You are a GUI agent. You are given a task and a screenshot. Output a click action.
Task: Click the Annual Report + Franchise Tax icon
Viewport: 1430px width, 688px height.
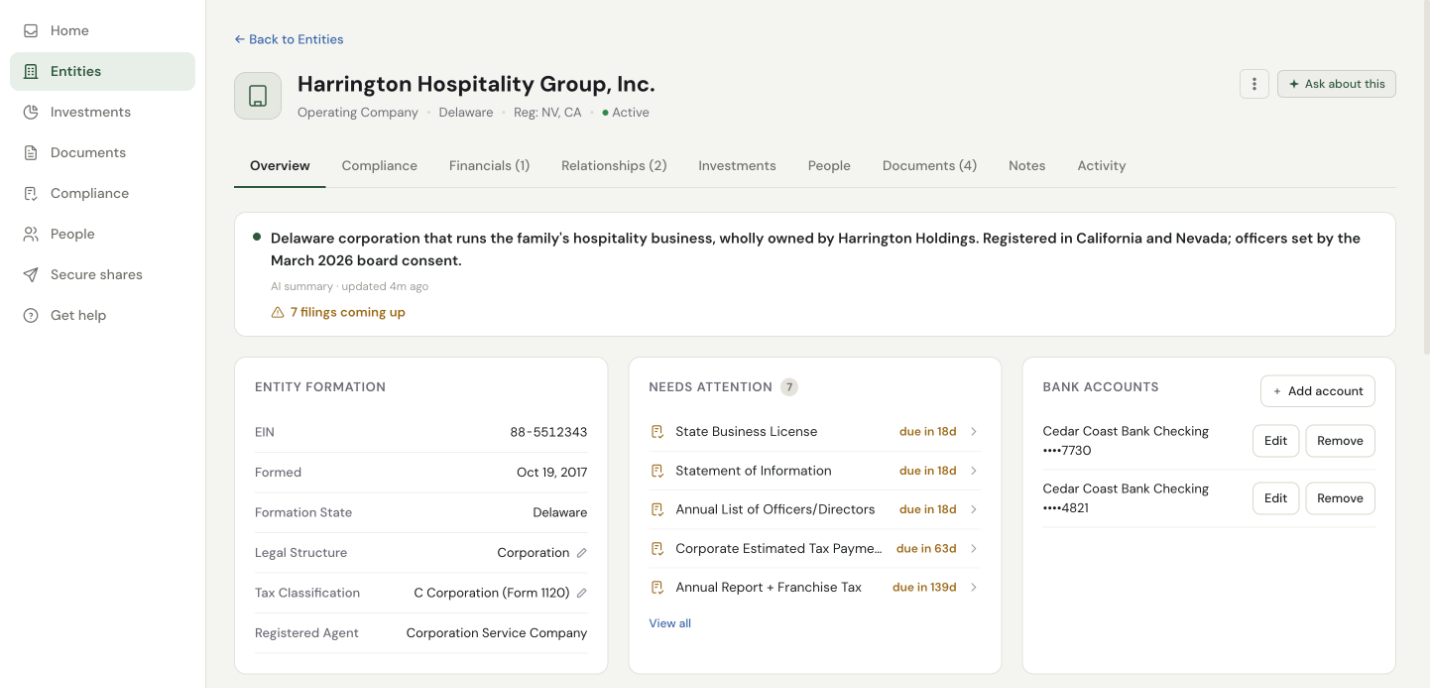tap(657, 588)
